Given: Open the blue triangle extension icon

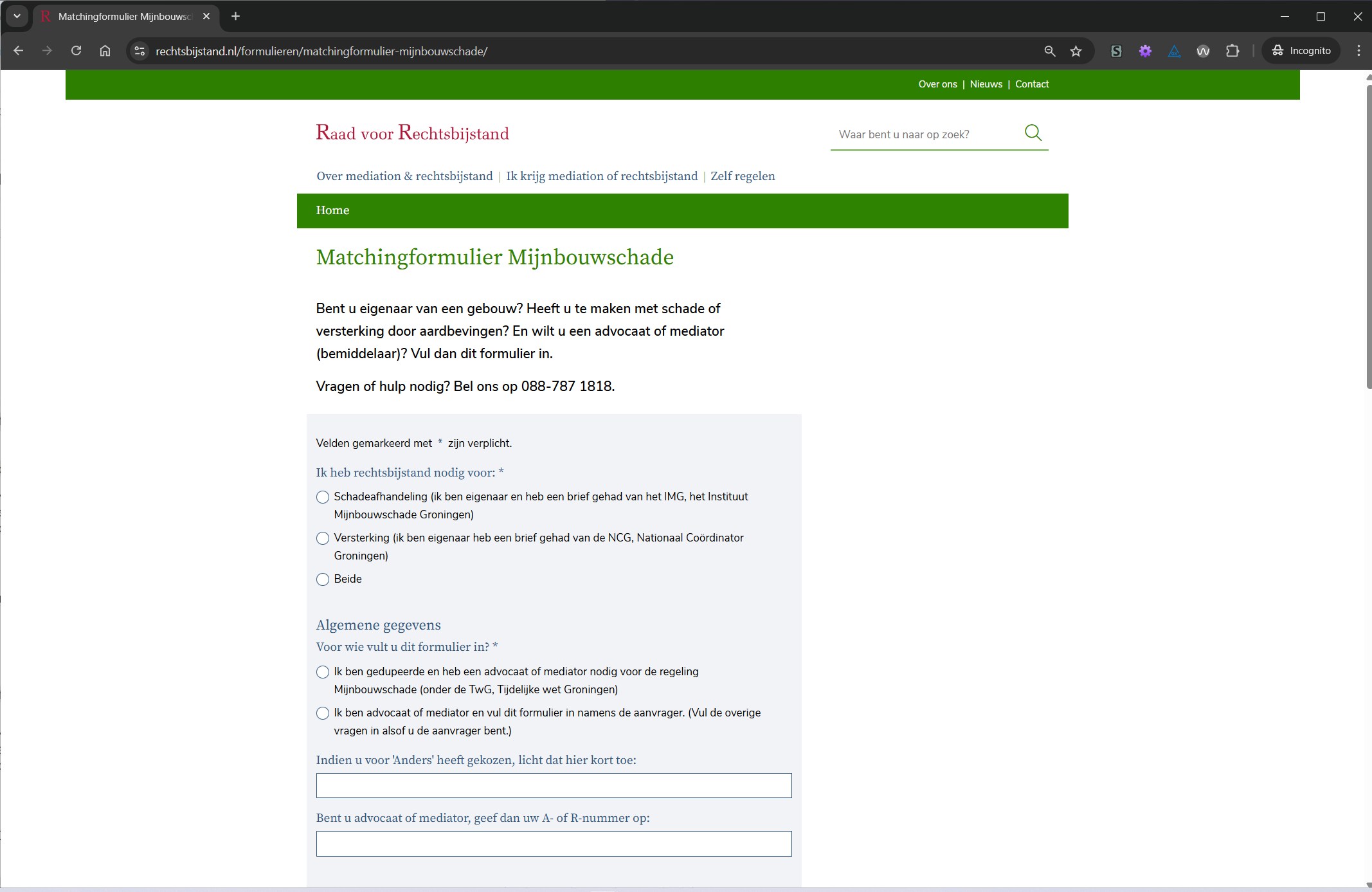Looking at the screenshot, I should coord(1174,51).
